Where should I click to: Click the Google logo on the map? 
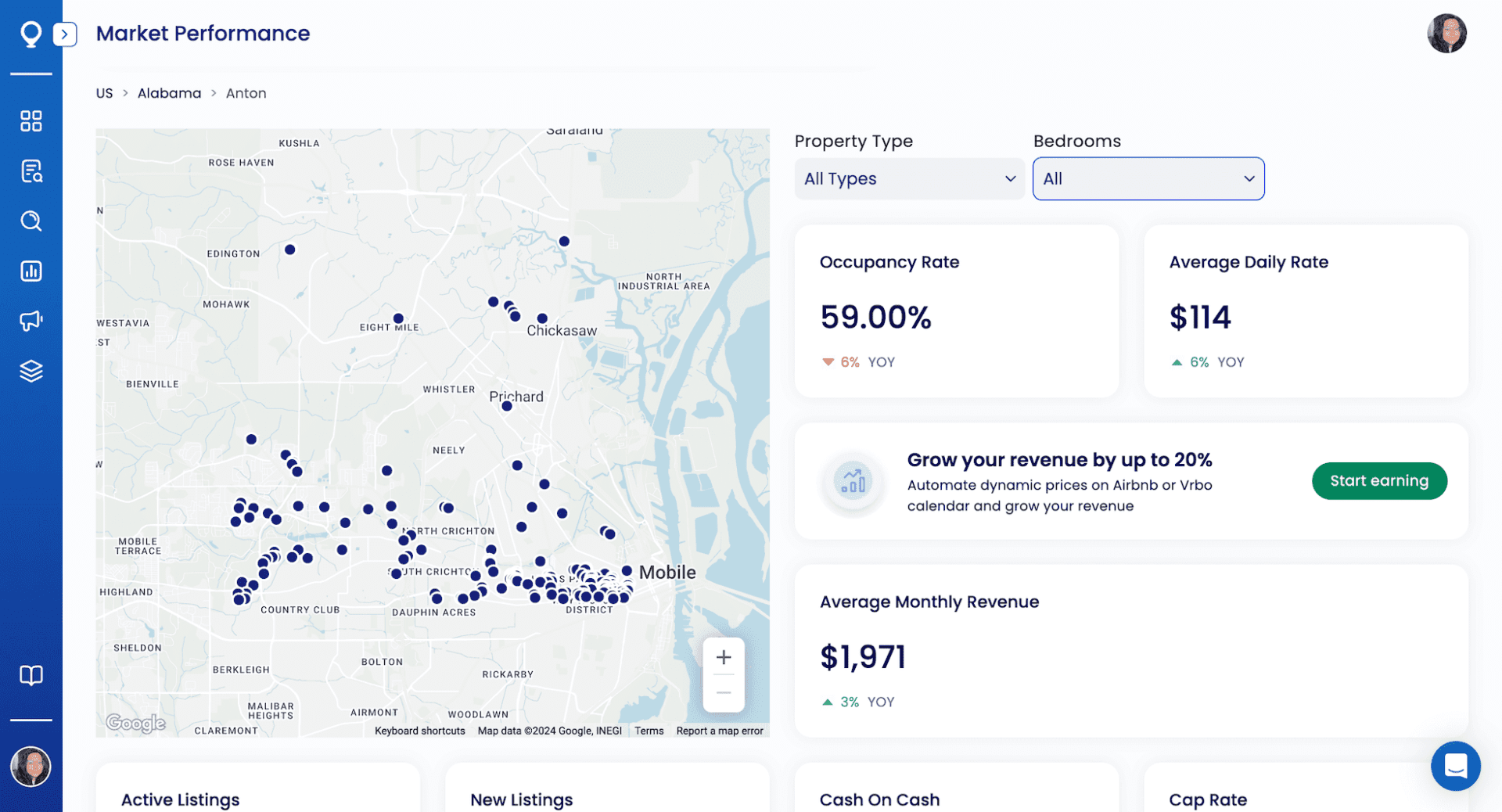[x=136, y=723]
